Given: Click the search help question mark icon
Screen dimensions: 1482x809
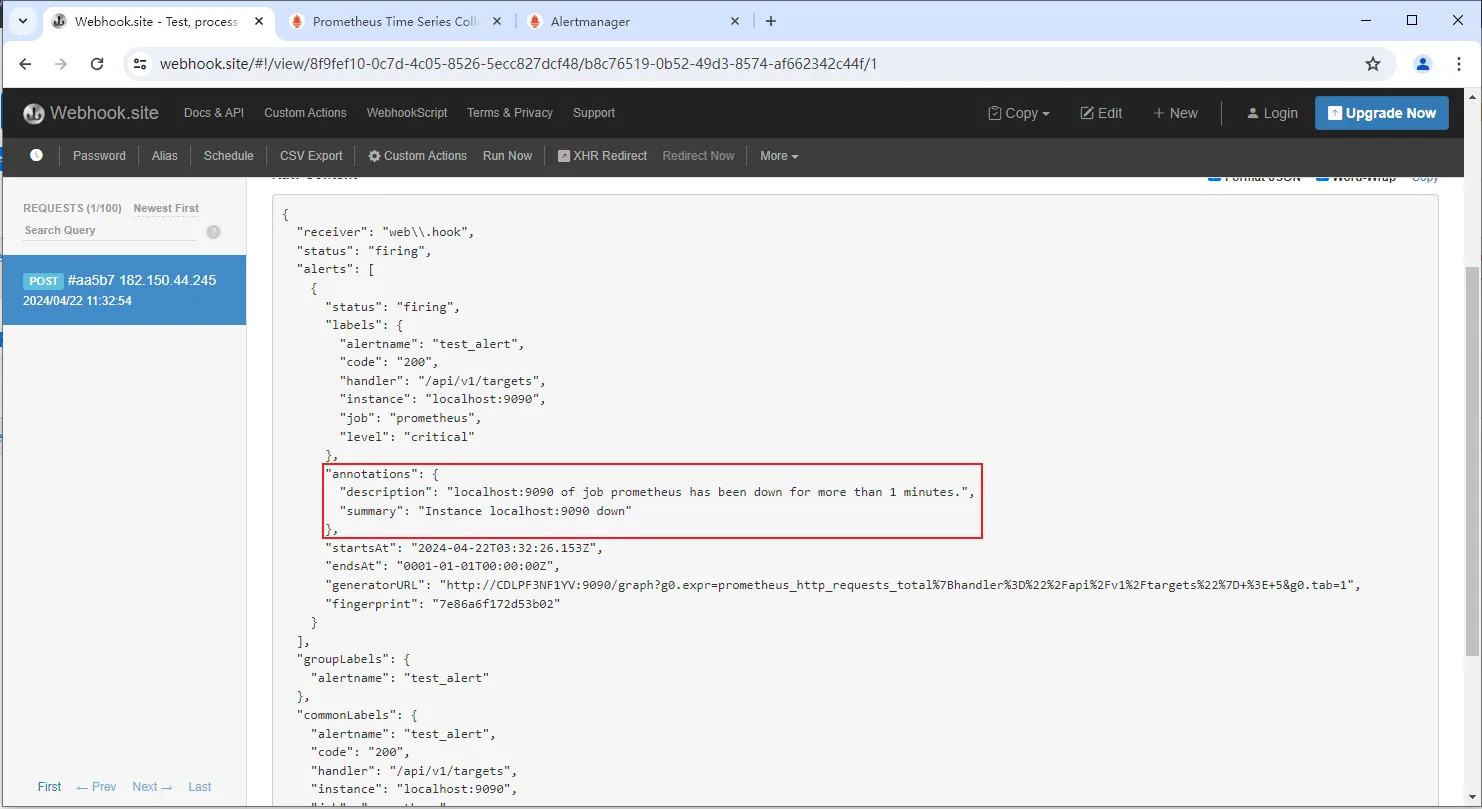Looking at the screenshot, I should point(213,232).
